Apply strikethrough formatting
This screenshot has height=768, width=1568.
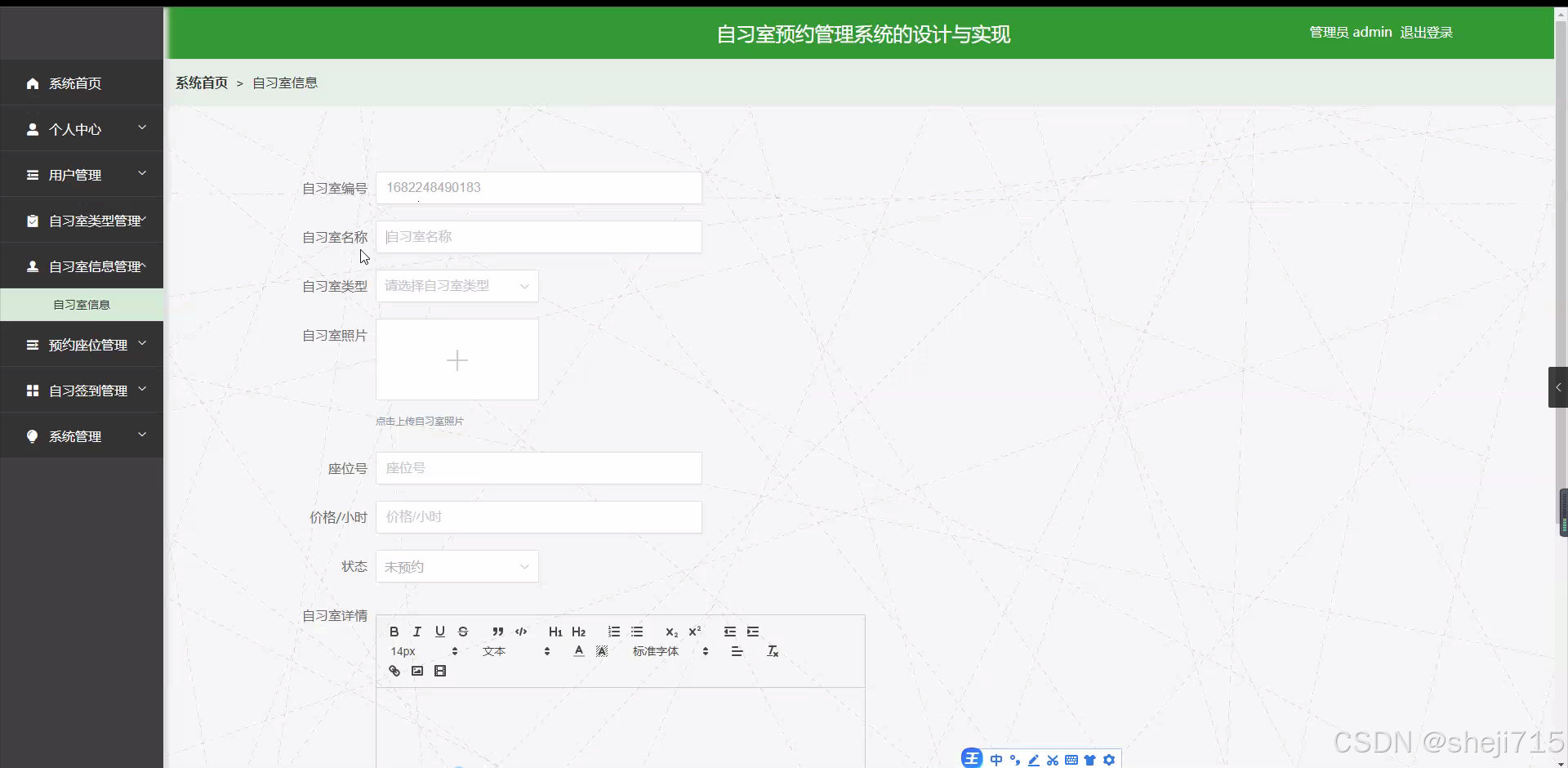[463, 631]
